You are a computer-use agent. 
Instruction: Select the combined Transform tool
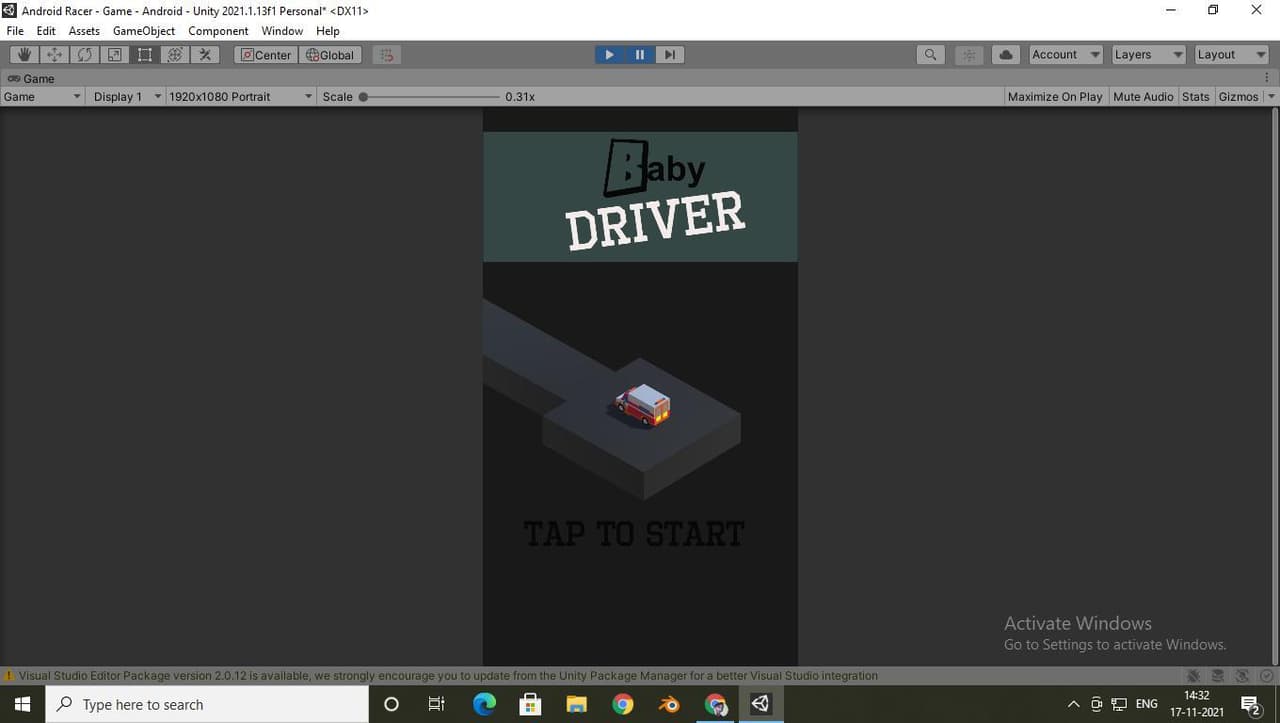pyautogui.click(x=174, y=55)
